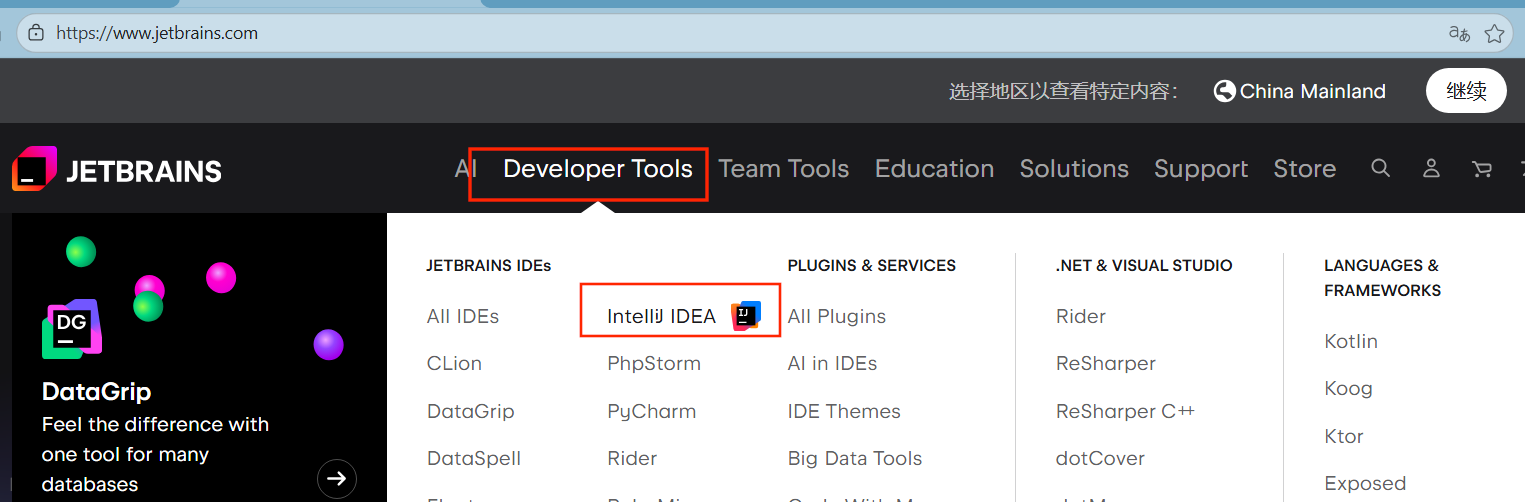Open the Solutions menu

coord(1074,169)
